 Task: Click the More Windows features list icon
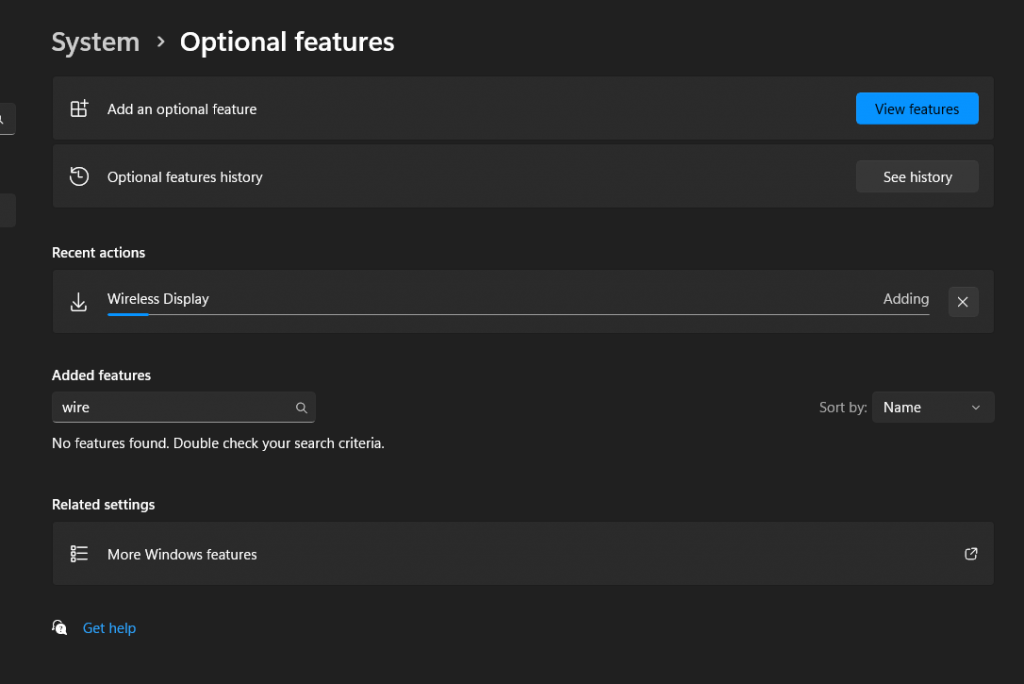pyautogui.click(x=79, y=554)
